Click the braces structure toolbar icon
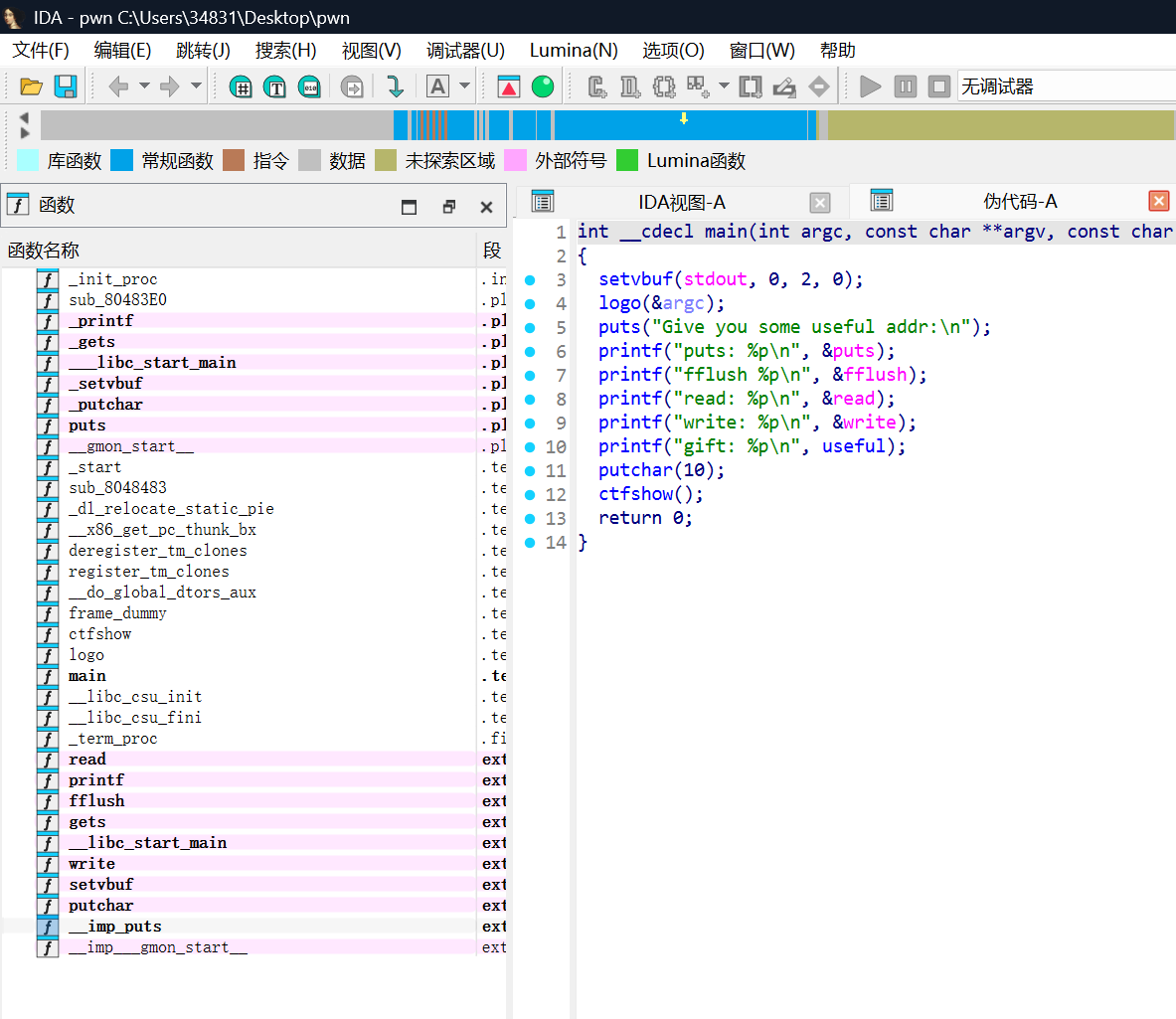Viewport: 1176px width, 1019px height. 664,86
